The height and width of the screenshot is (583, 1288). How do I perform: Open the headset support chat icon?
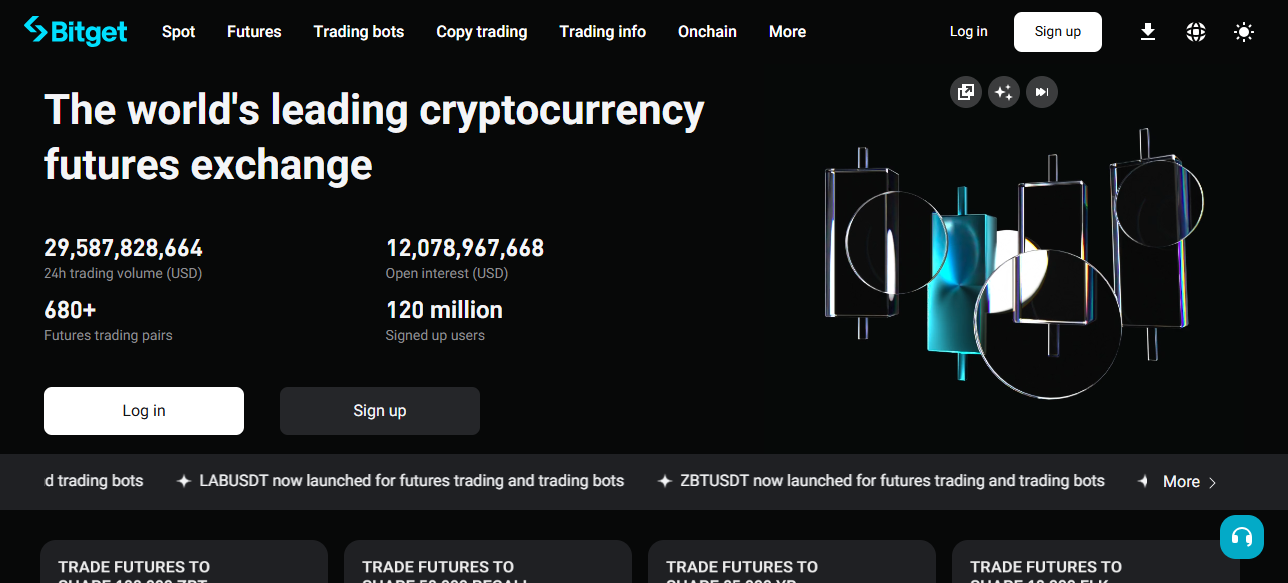click(1241, 537)
